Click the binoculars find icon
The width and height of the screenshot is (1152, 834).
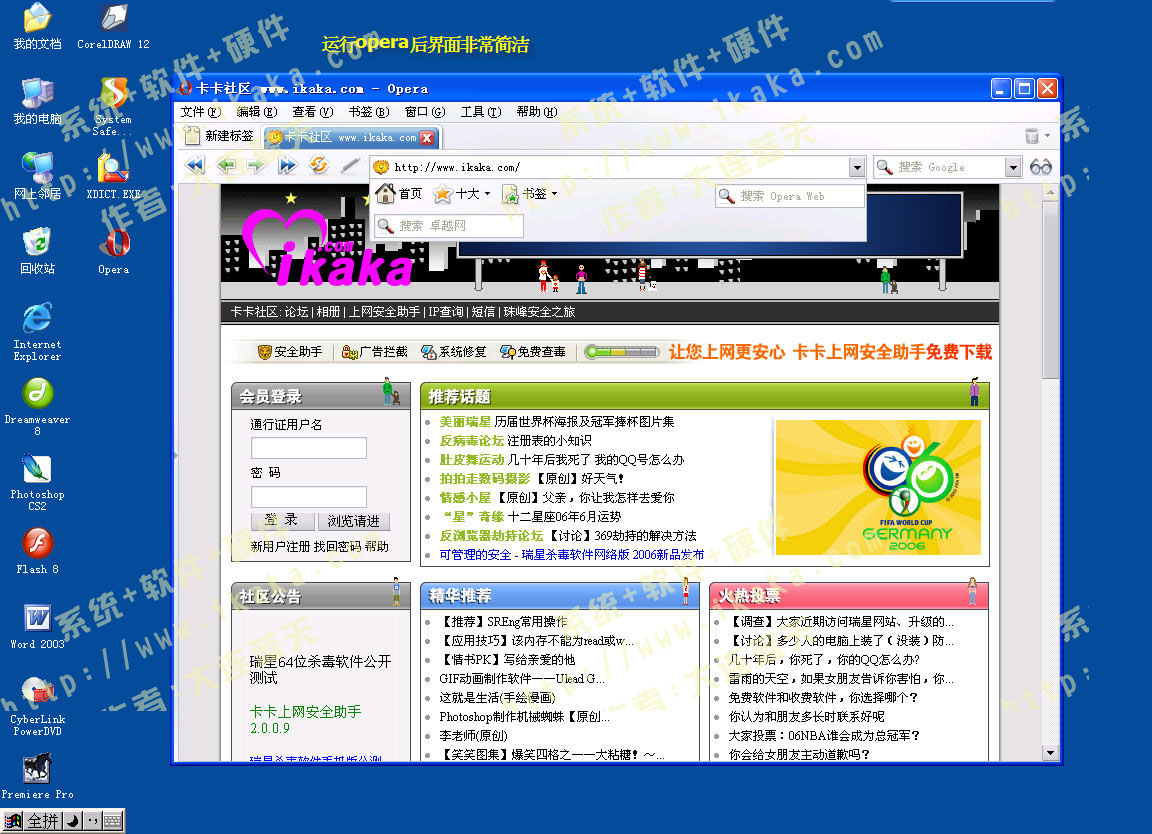tap(1040, 167)
